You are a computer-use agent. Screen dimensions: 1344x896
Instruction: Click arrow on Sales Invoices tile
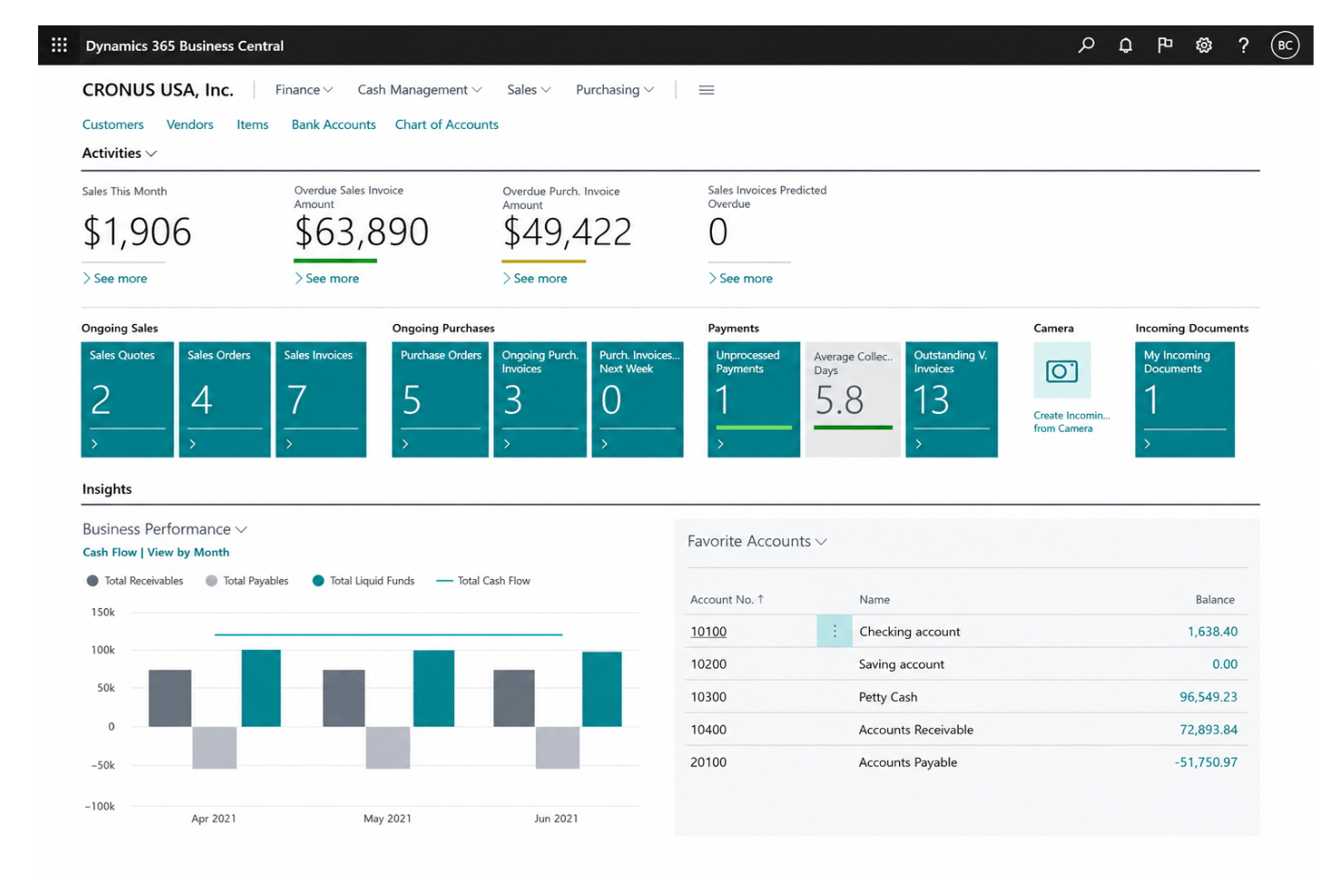(289, 444)
